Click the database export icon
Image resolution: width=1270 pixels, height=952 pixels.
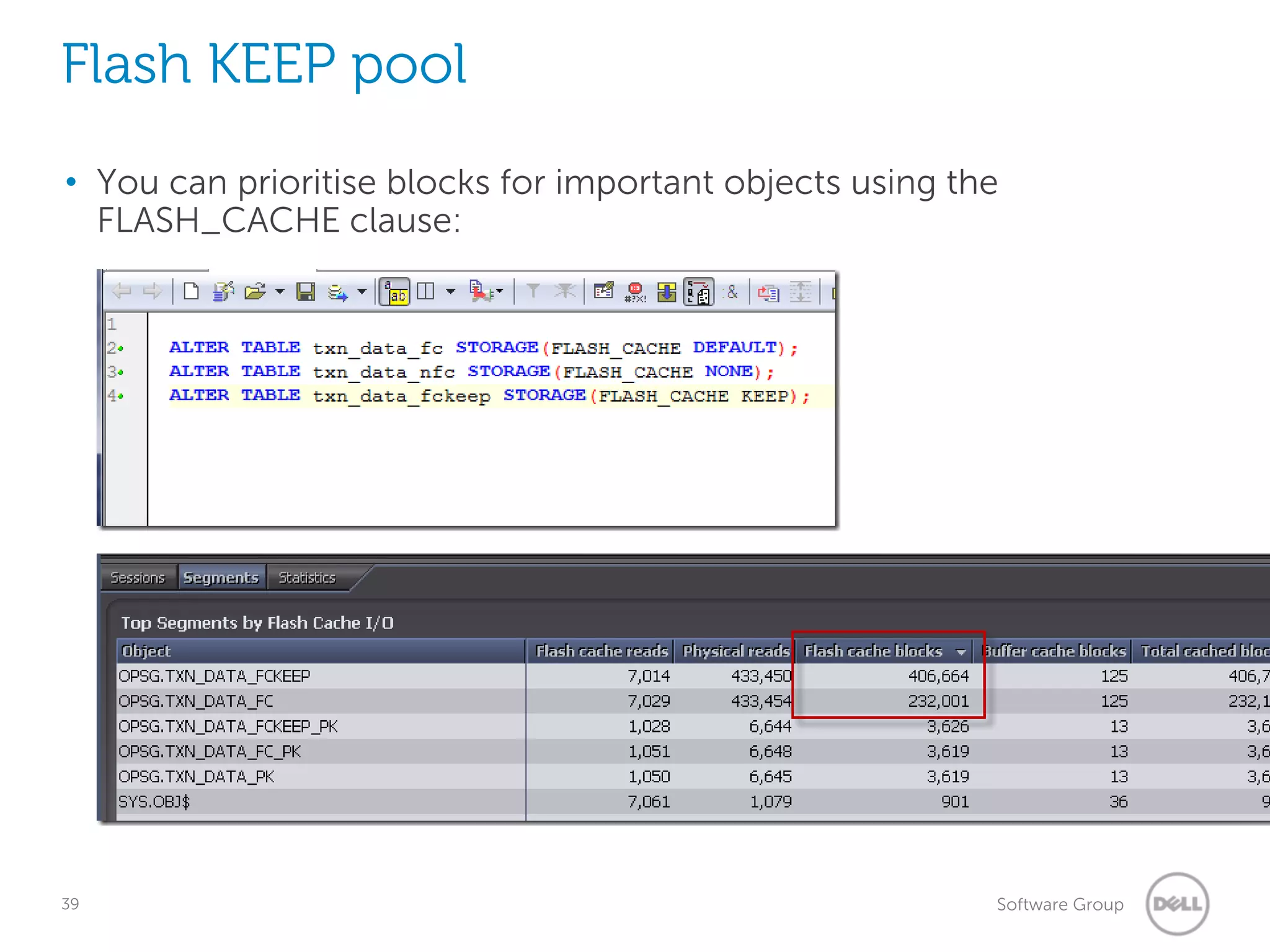click(x=338, y=292)
